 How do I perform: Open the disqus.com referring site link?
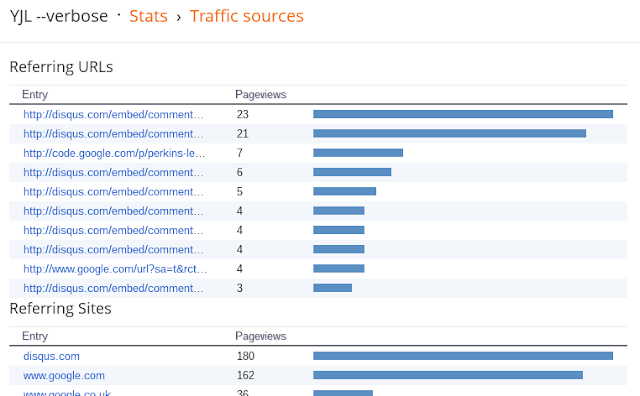pyautogui.click(x=51, y=356)
